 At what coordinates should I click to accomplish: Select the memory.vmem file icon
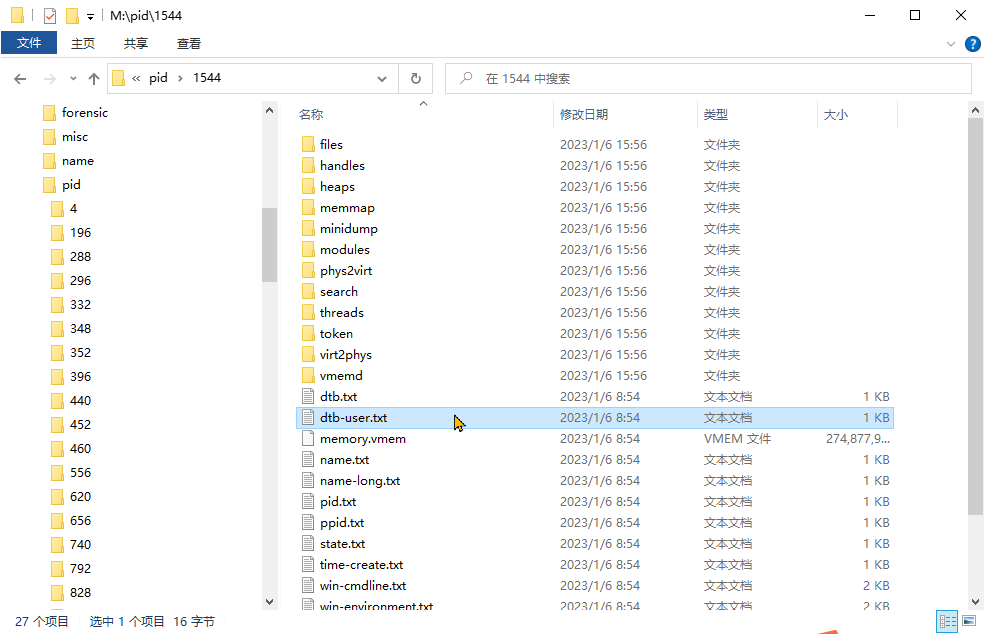[x=308, y=439]
